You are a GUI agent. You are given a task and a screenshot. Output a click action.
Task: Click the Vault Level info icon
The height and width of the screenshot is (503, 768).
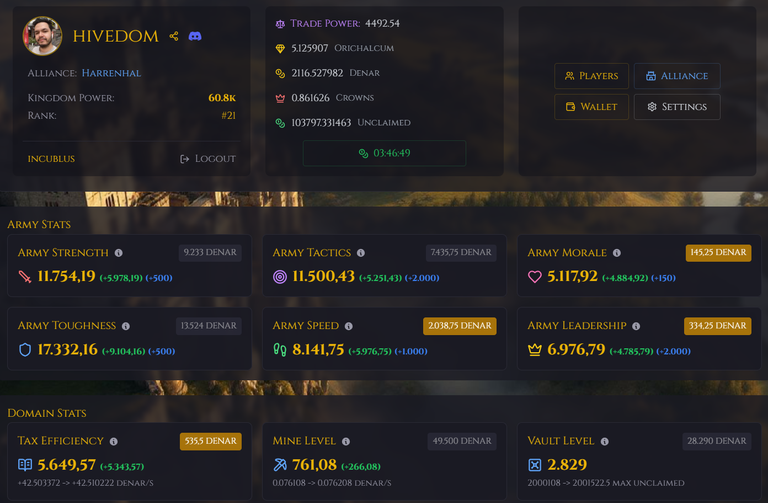pyautogui.click(x=605, y=441)
